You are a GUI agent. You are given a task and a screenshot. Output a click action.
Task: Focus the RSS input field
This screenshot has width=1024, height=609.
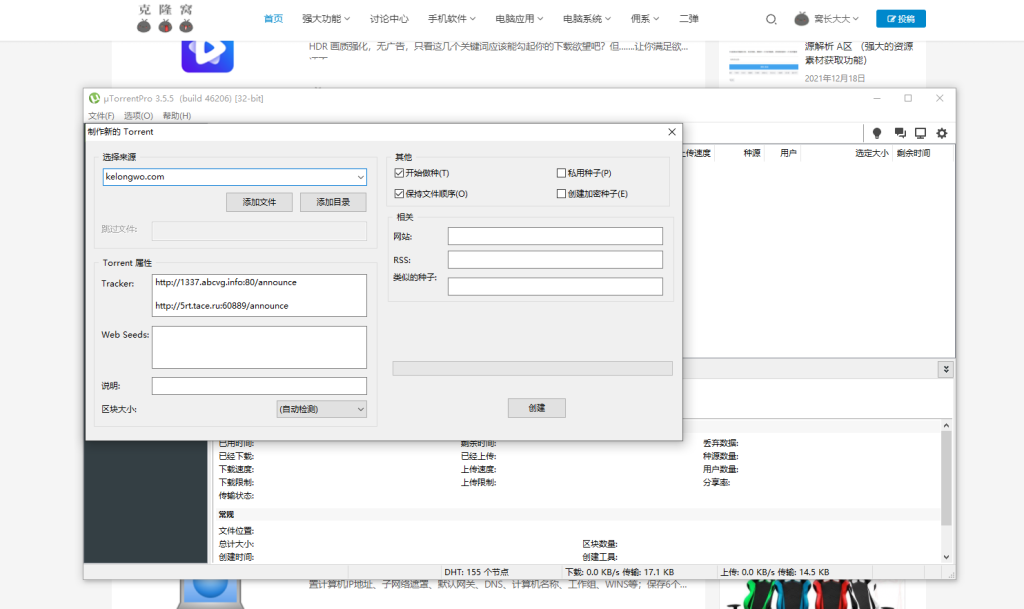coord(555,260)
